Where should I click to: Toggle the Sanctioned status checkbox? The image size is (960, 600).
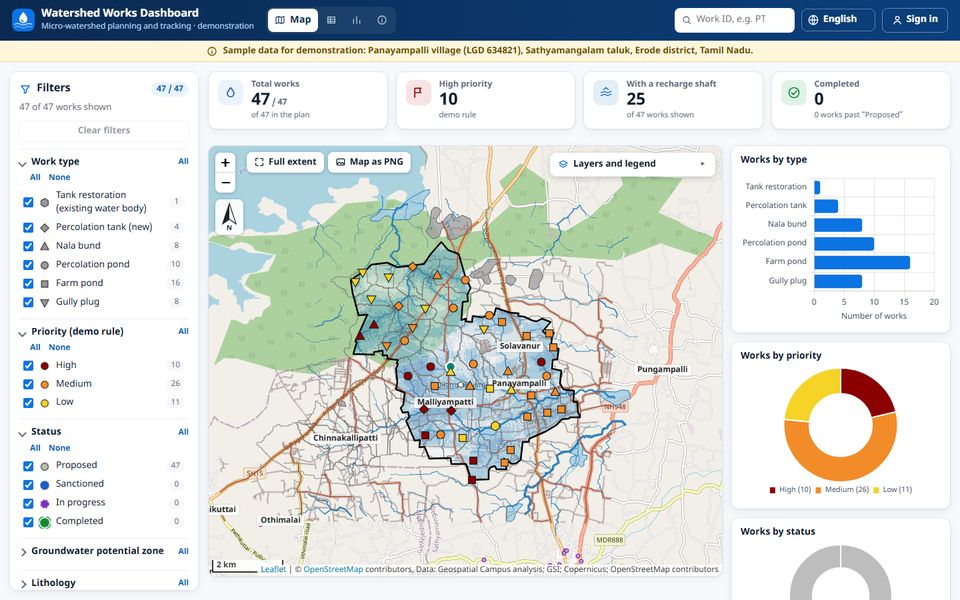pyautogui.click(x=28, y=485)
